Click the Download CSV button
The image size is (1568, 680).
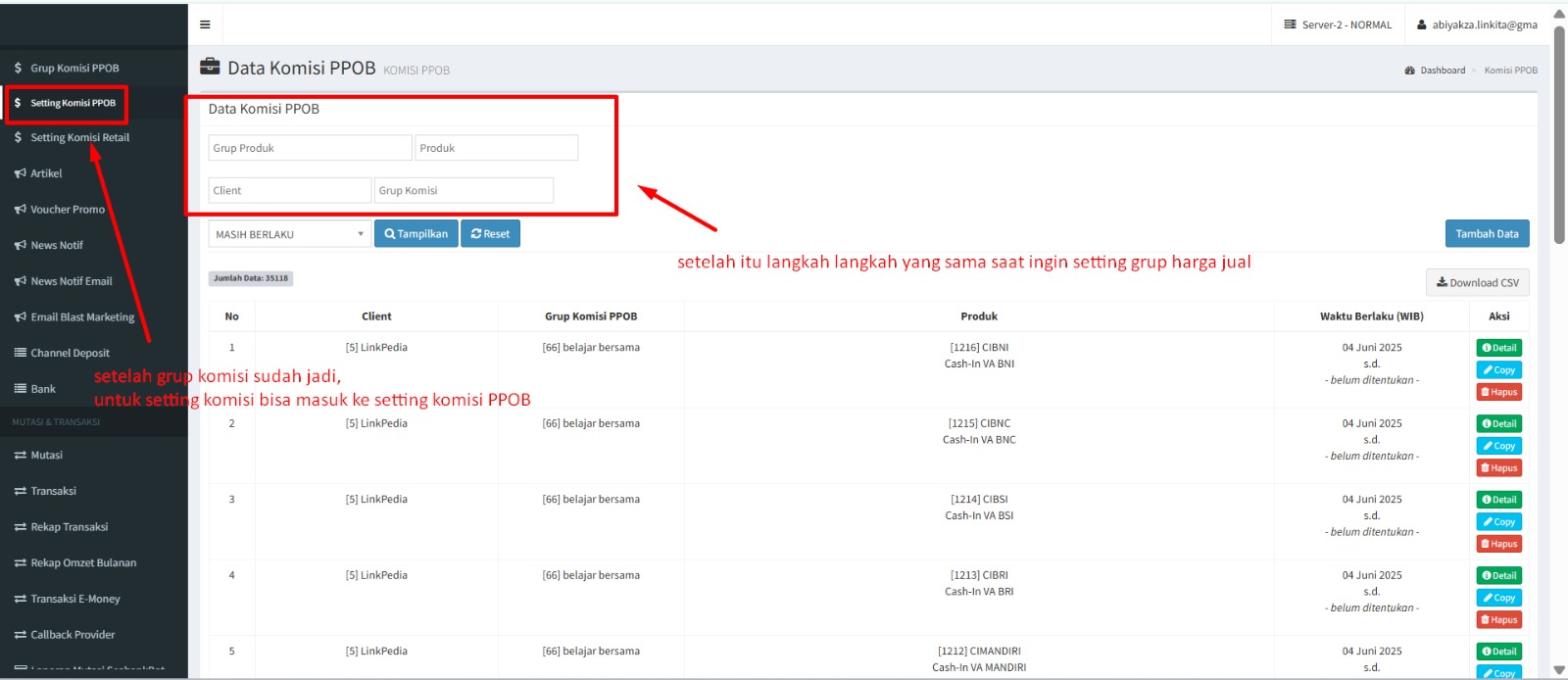1477,282
